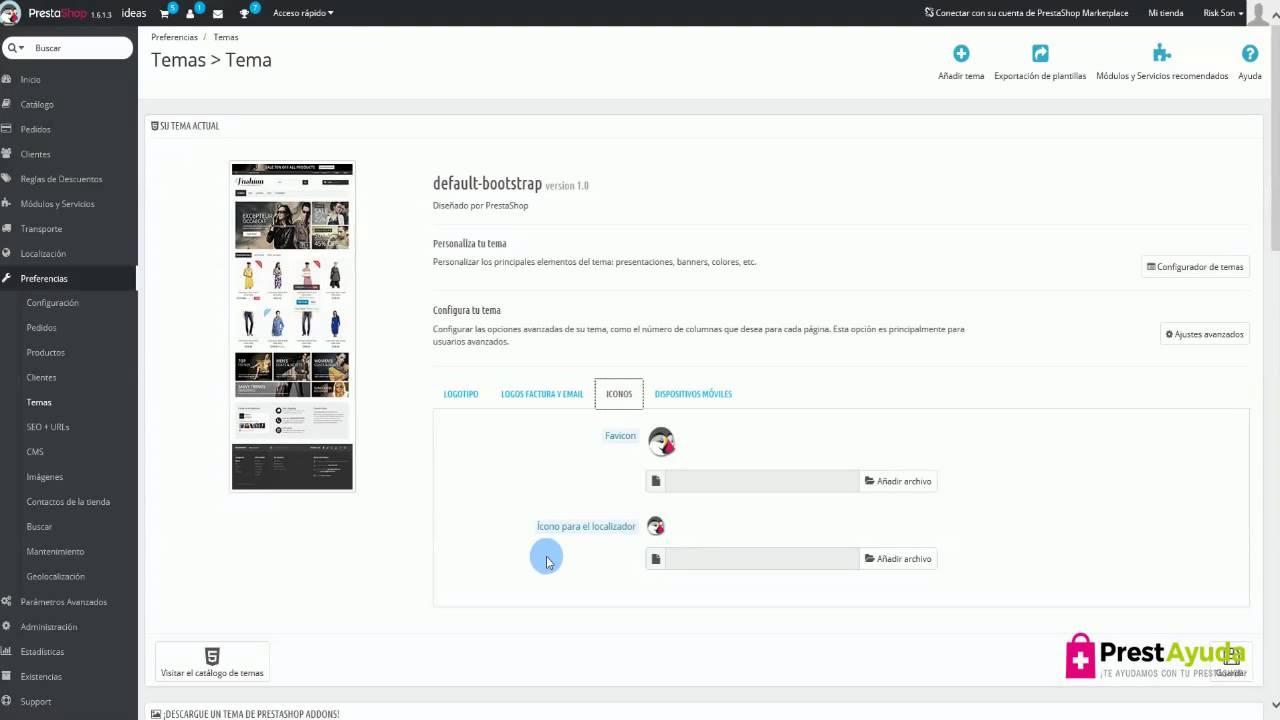Open the Catálogo sidebar item
This screenshot has width=1280, height=720.
point(37,105)
